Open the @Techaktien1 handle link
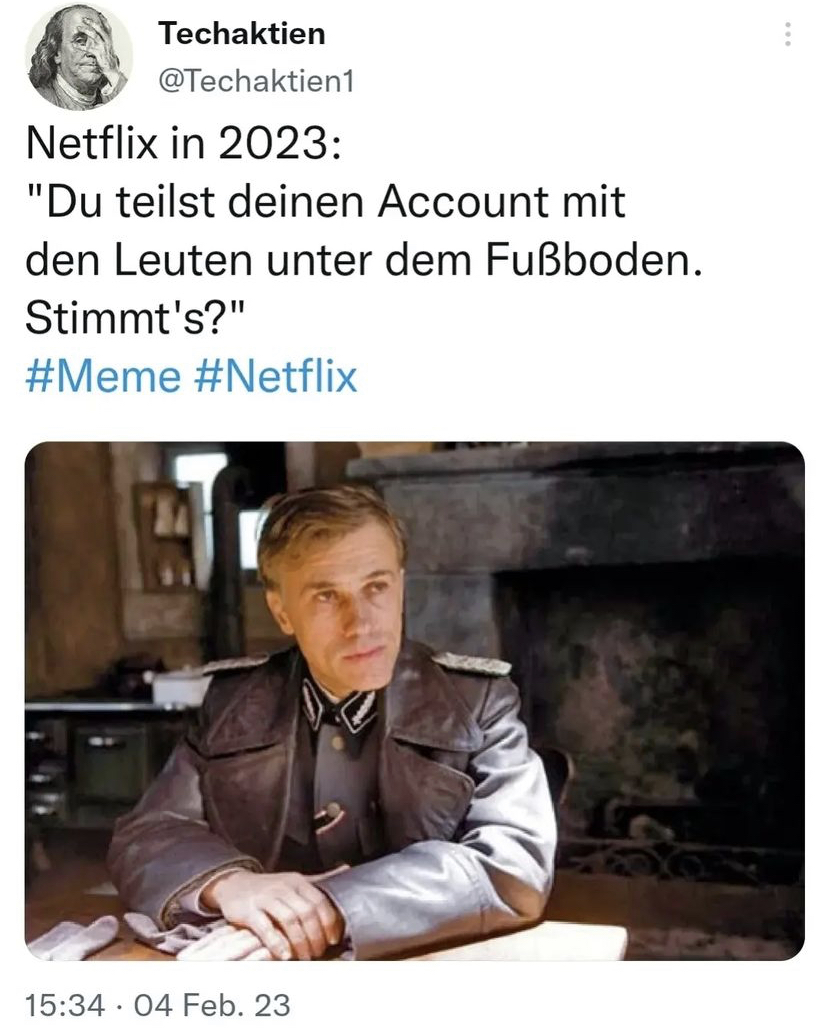The width and height of the screenshot is (828, 1028). coord(256,82)
